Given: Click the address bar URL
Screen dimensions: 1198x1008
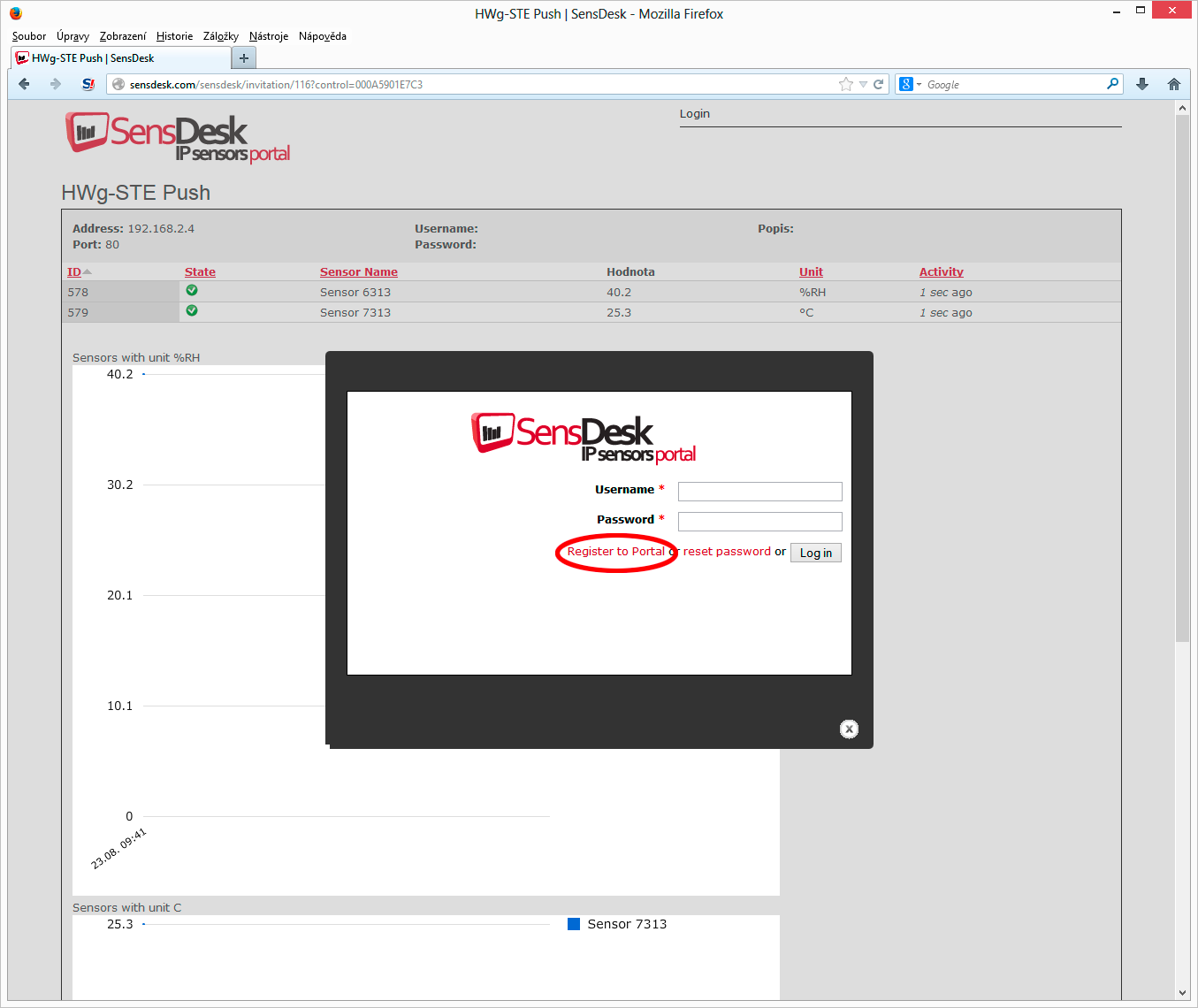Looking at the screenshot, I should (x=276, y=84).
